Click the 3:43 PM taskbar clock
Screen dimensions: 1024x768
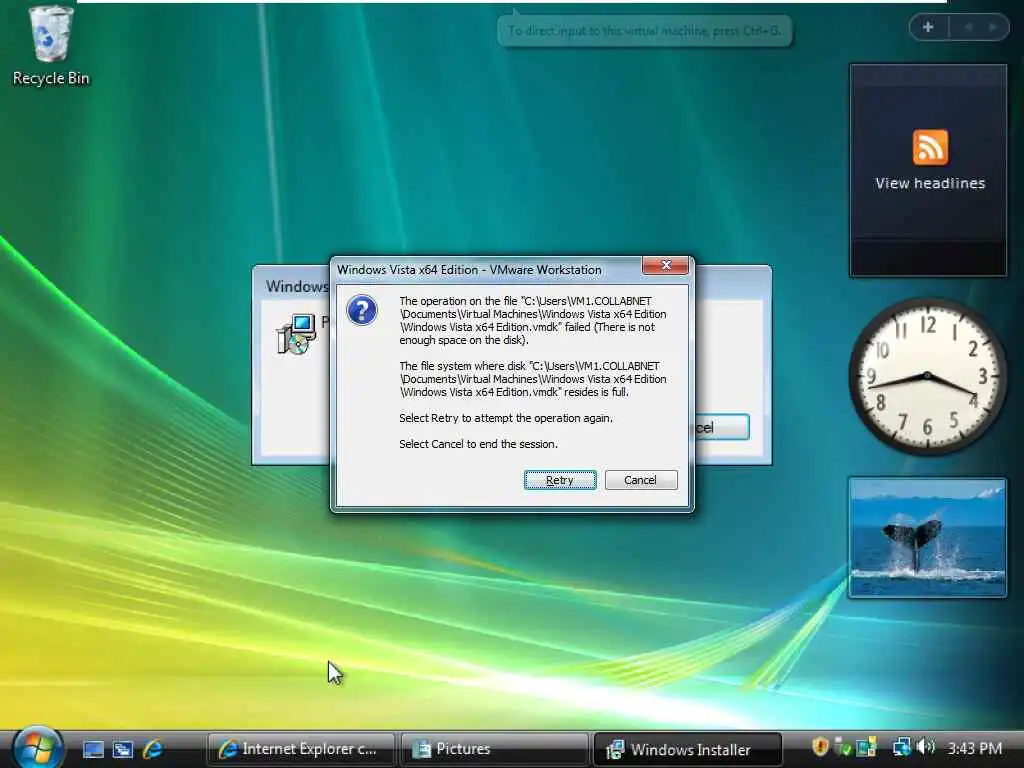pos(975,748)
